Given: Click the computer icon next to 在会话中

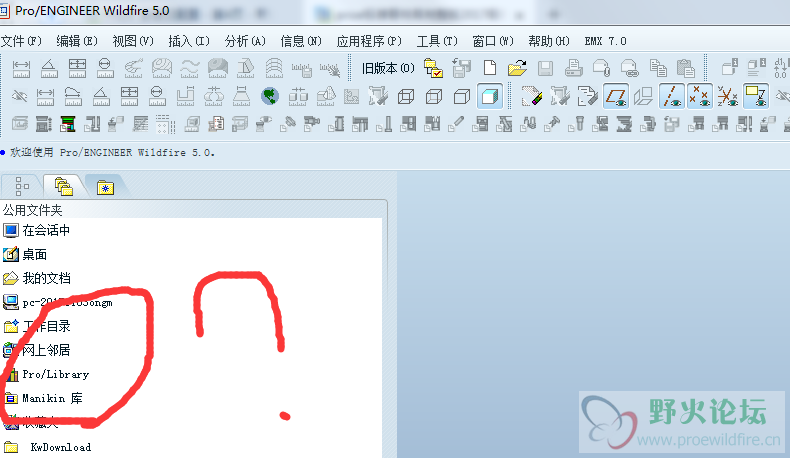Looking at the screenshot, I should coord(11,231).
